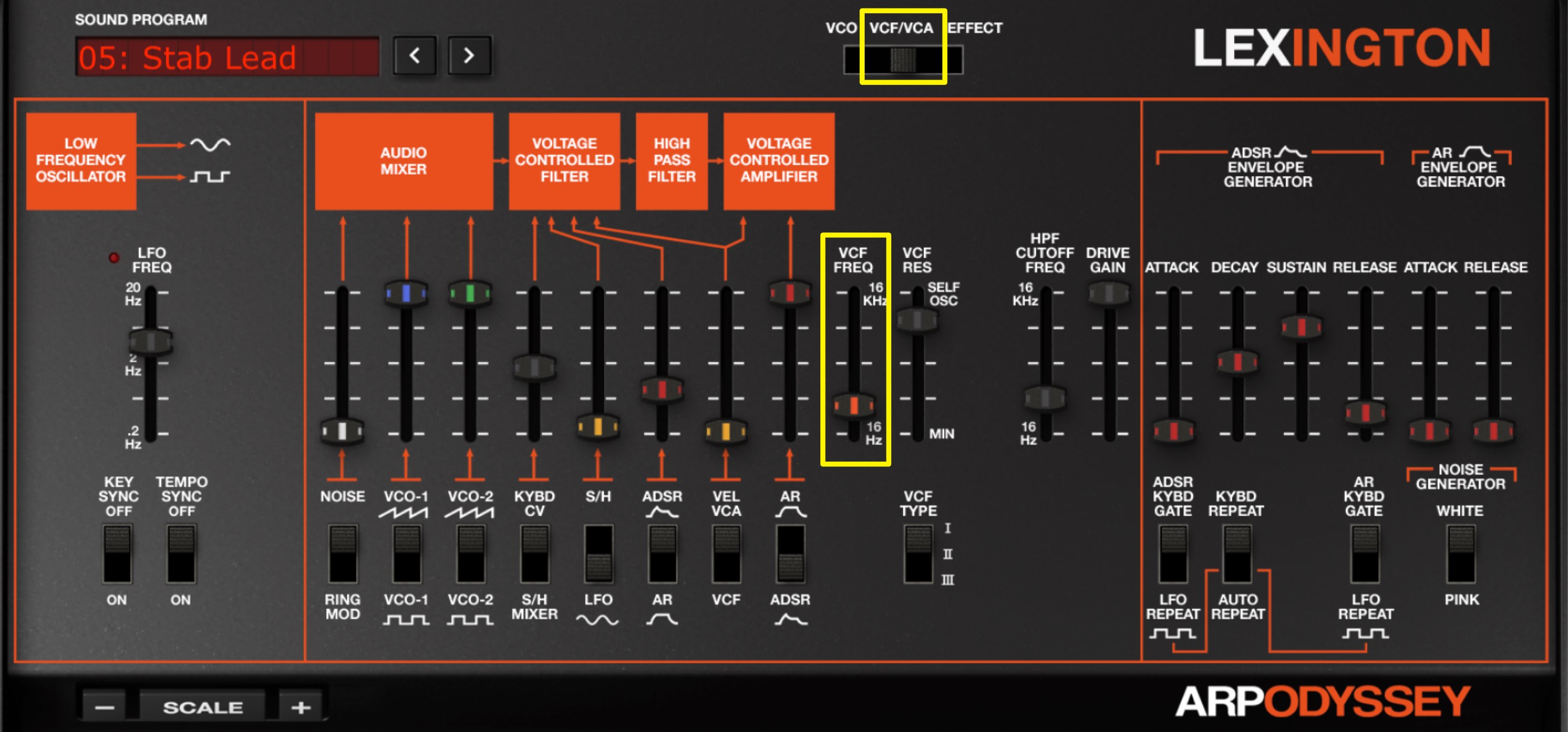Image resolution: width=1568 pixels, height=732 pixels.
Task: Switch panel selector to VCO
Action: (841, 28)
